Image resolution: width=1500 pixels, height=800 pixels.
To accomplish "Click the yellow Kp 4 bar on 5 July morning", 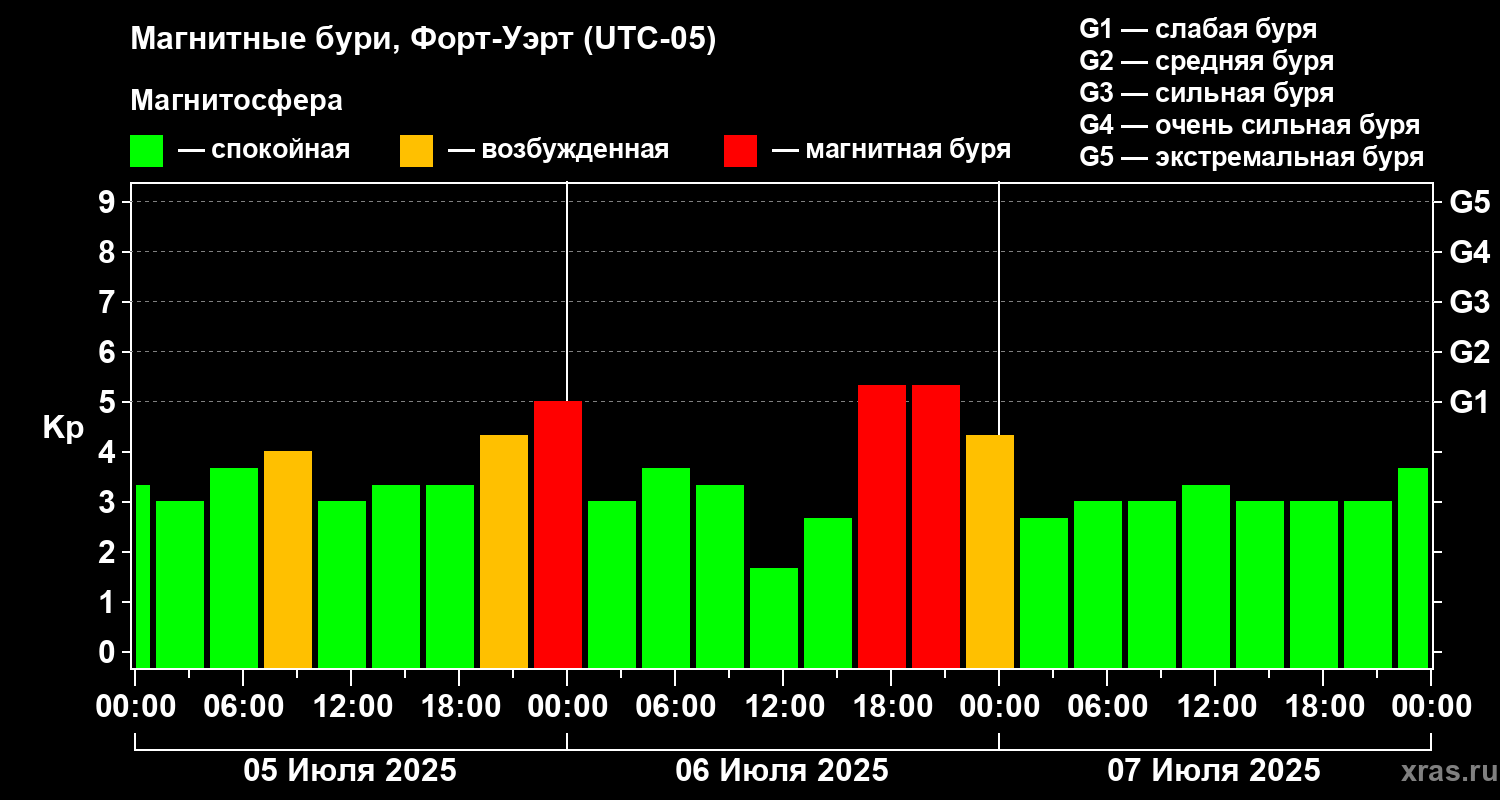I will tap(288, 559).
